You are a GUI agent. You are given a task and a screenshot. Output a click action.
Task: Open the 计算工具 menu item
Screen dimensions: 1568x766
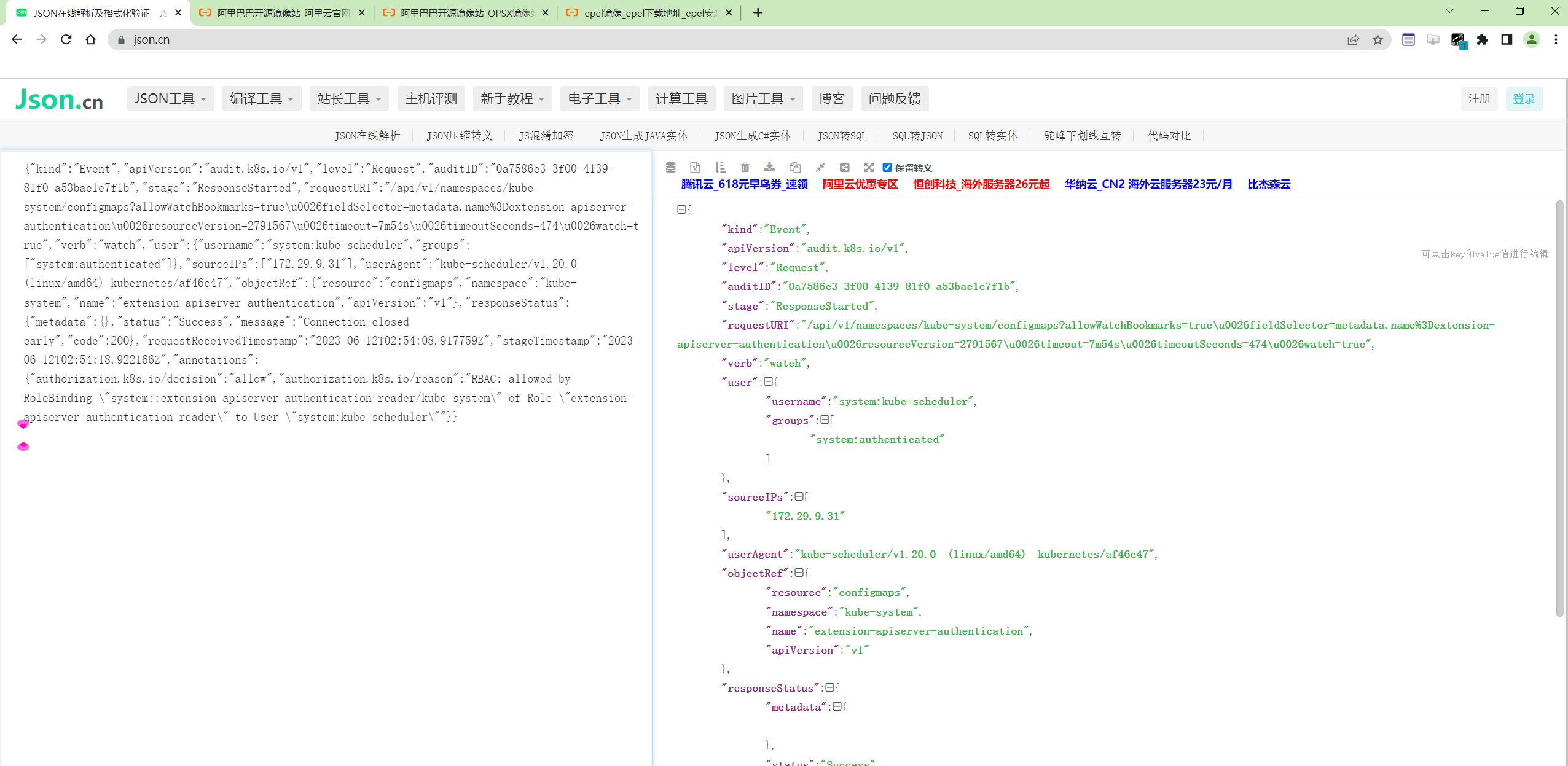(681, 99)
